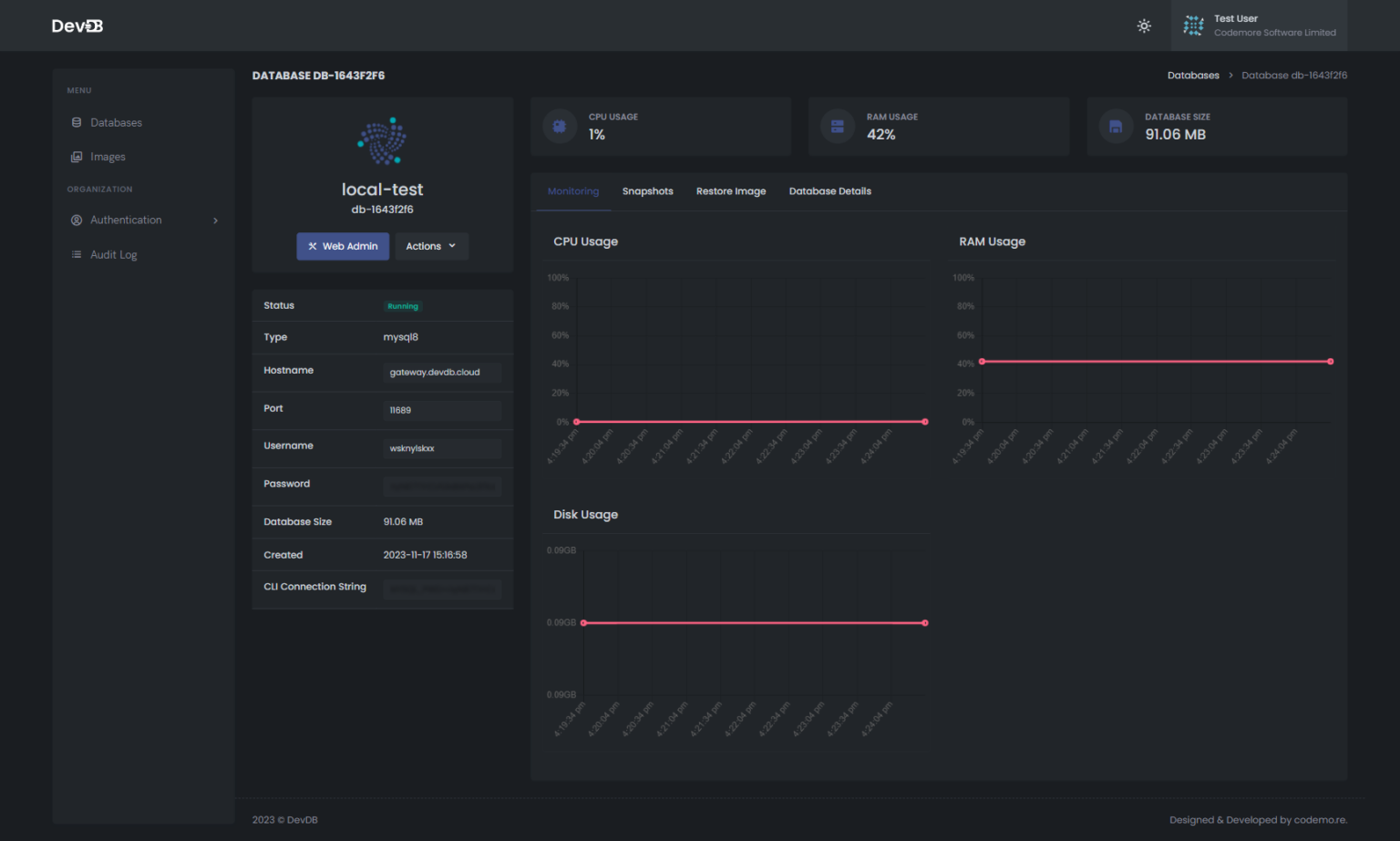1400x841 pixels.
Task: Click the Databases breadcrumb link
Action: tap(1193, 75)
